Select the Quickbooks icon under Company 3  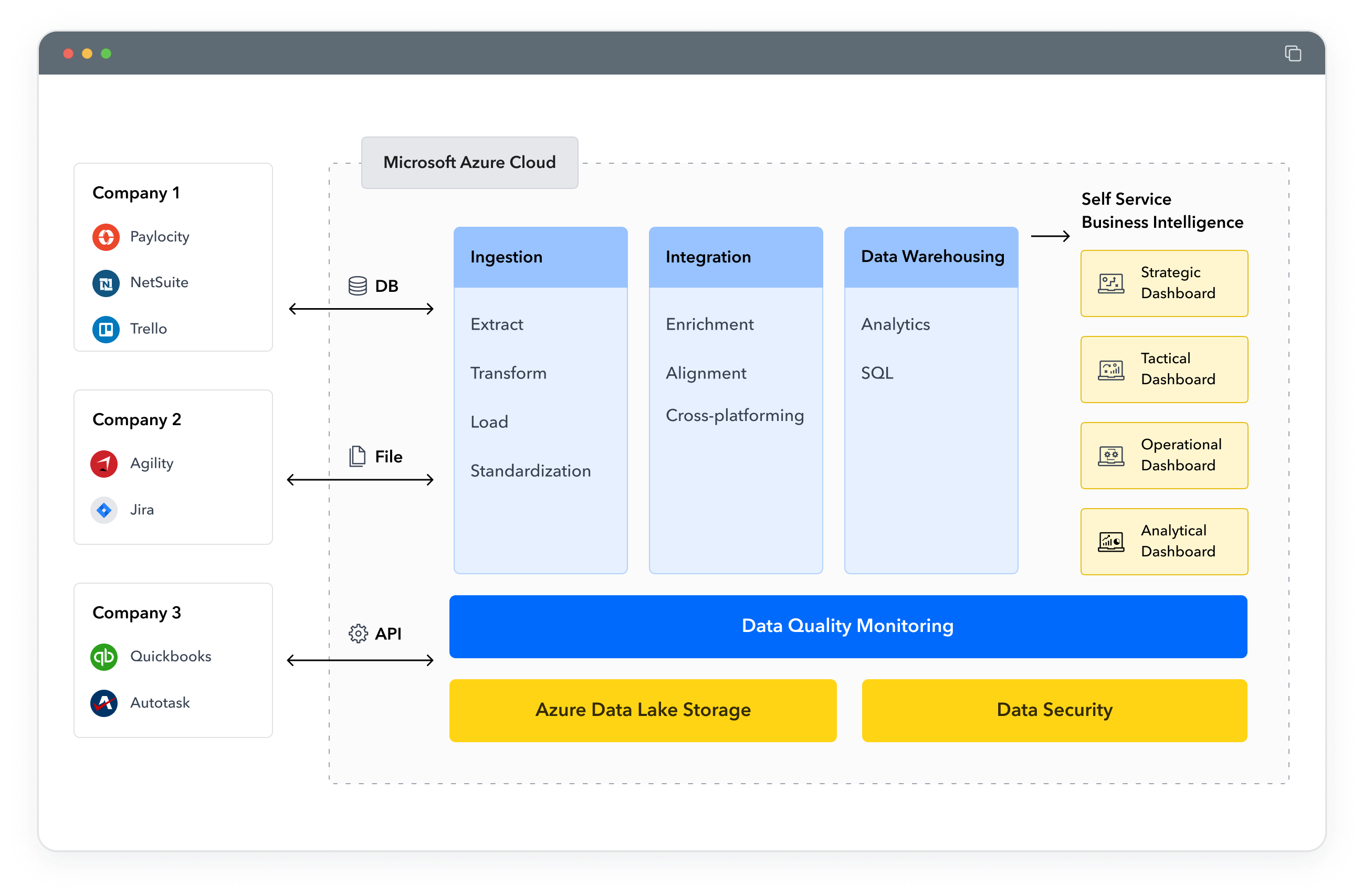click(103, 657)
